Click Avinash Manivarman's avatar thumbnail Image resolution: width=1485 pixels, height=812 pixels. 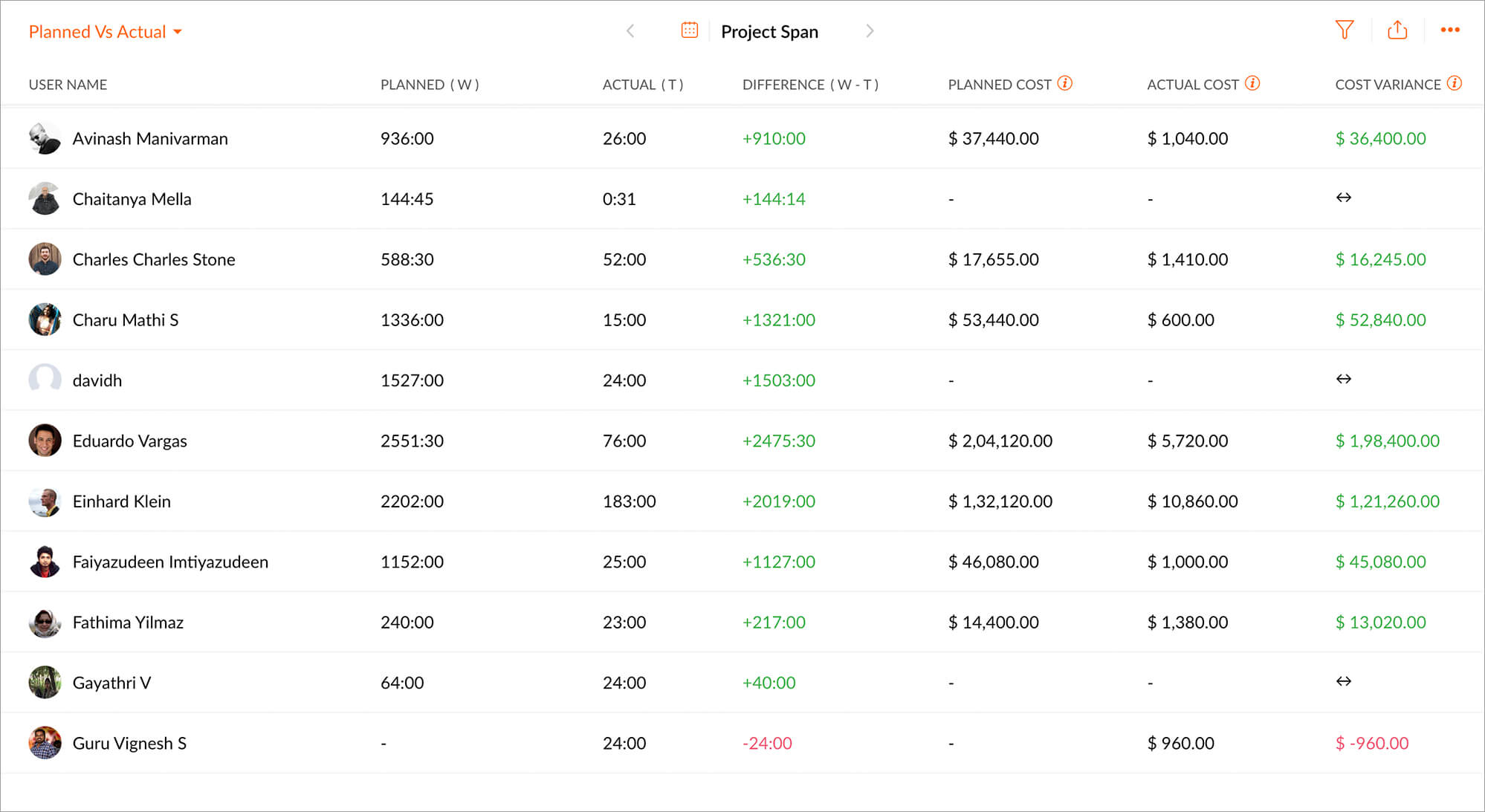(x=45, y=139)
